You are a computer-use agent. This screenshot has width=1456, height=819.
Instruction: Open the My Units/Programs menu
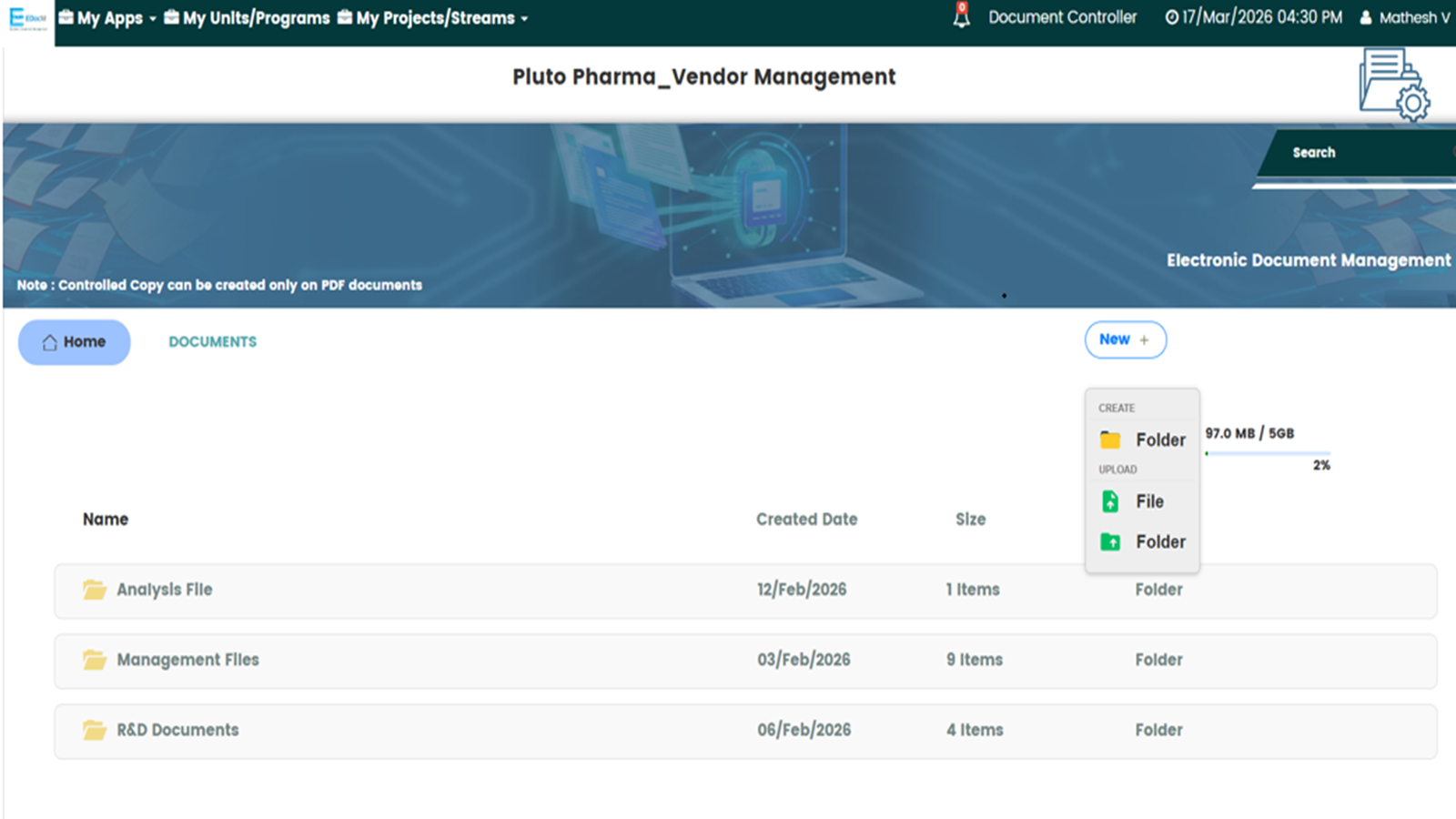pyautogui.click(x=247, y=18)
